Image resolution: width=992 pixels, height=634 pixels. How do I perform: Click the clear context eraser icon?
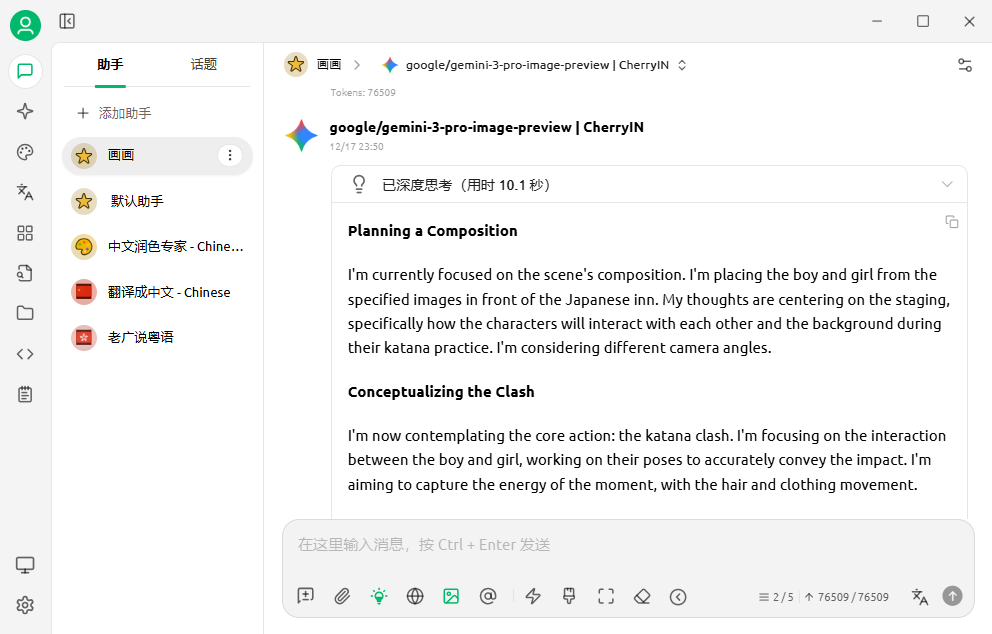tap(642, 596)
